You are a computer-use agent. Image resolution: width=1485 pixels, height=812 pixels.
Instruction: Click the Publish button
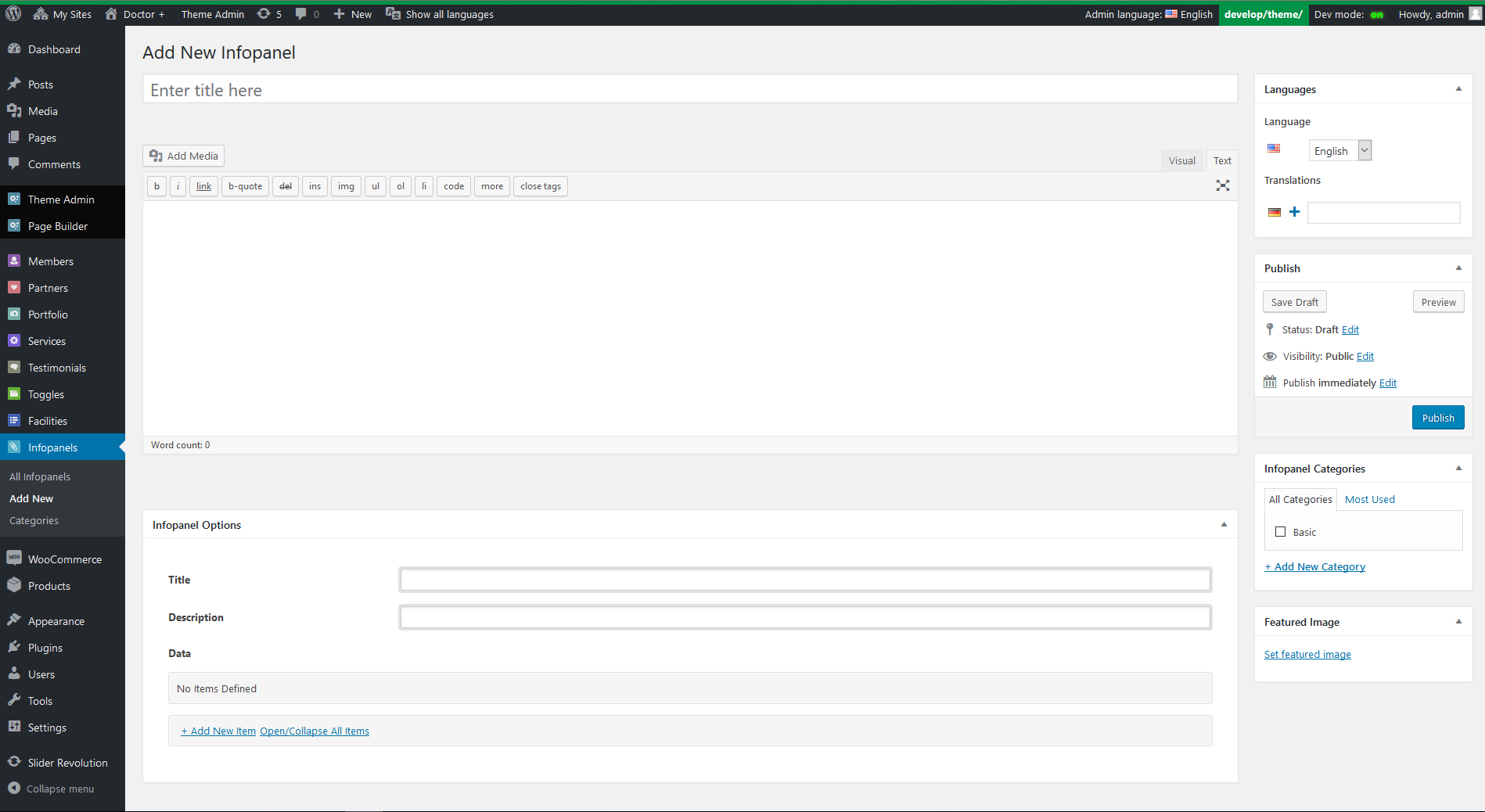[1438, 418]
